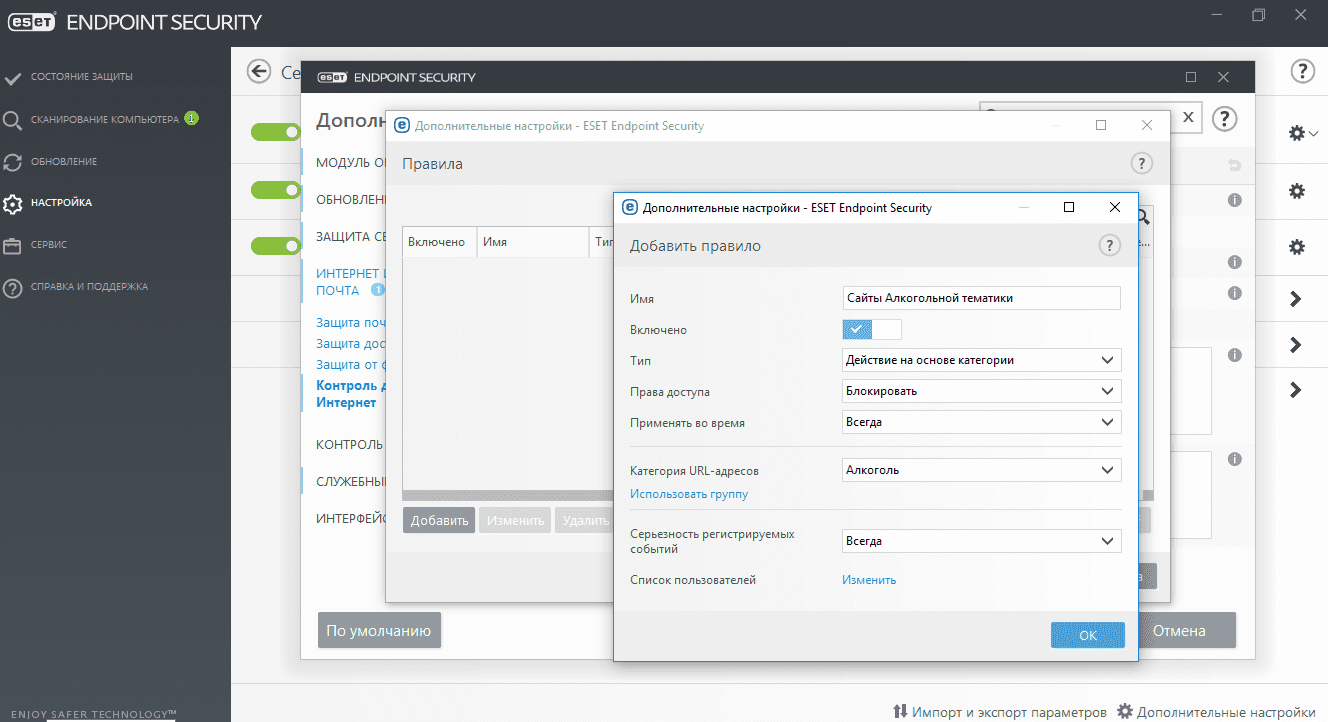Expand the Серьезность регистрируемых событий dropdown
The height and width of the screenshot is (722, 1328).
(982, 541)
